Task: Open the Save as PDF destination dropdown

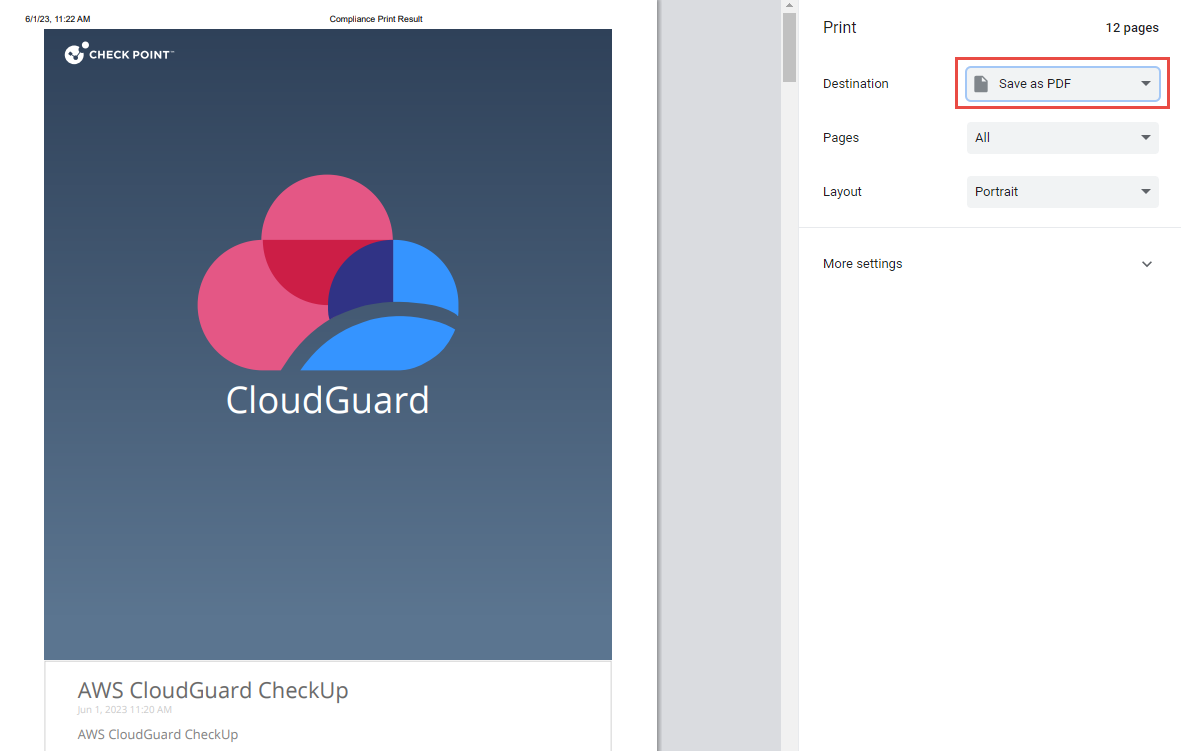Action: (1061, 84)
